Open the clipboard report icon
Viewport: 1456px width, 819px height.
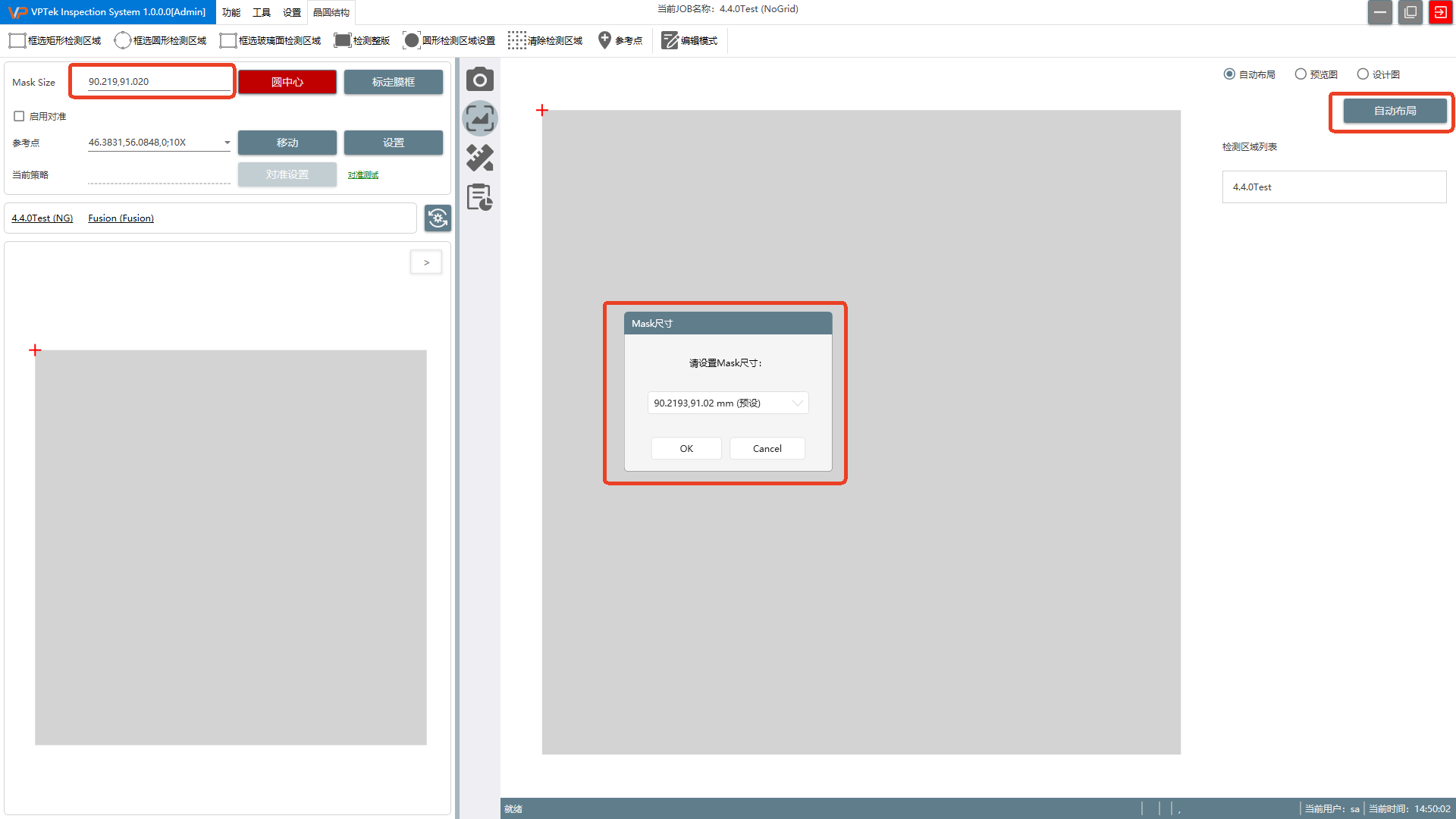click(479, 197)
